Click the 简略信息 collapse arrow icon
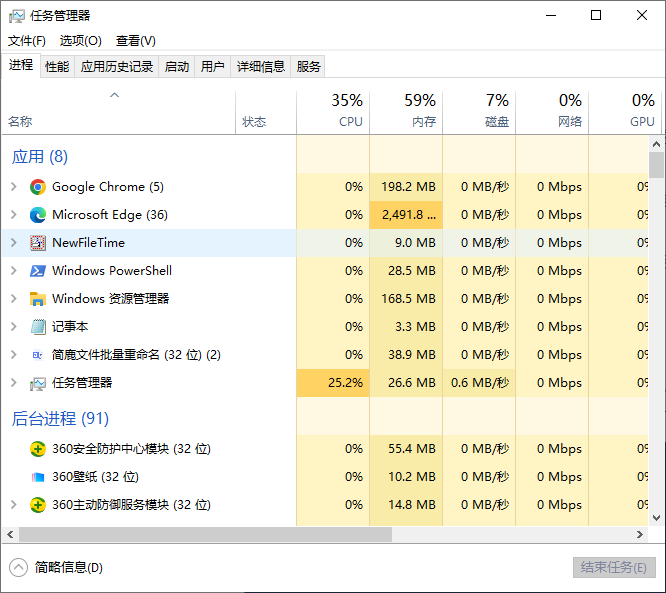This screenshot has width=666, height=593. (x=18, y=568)
